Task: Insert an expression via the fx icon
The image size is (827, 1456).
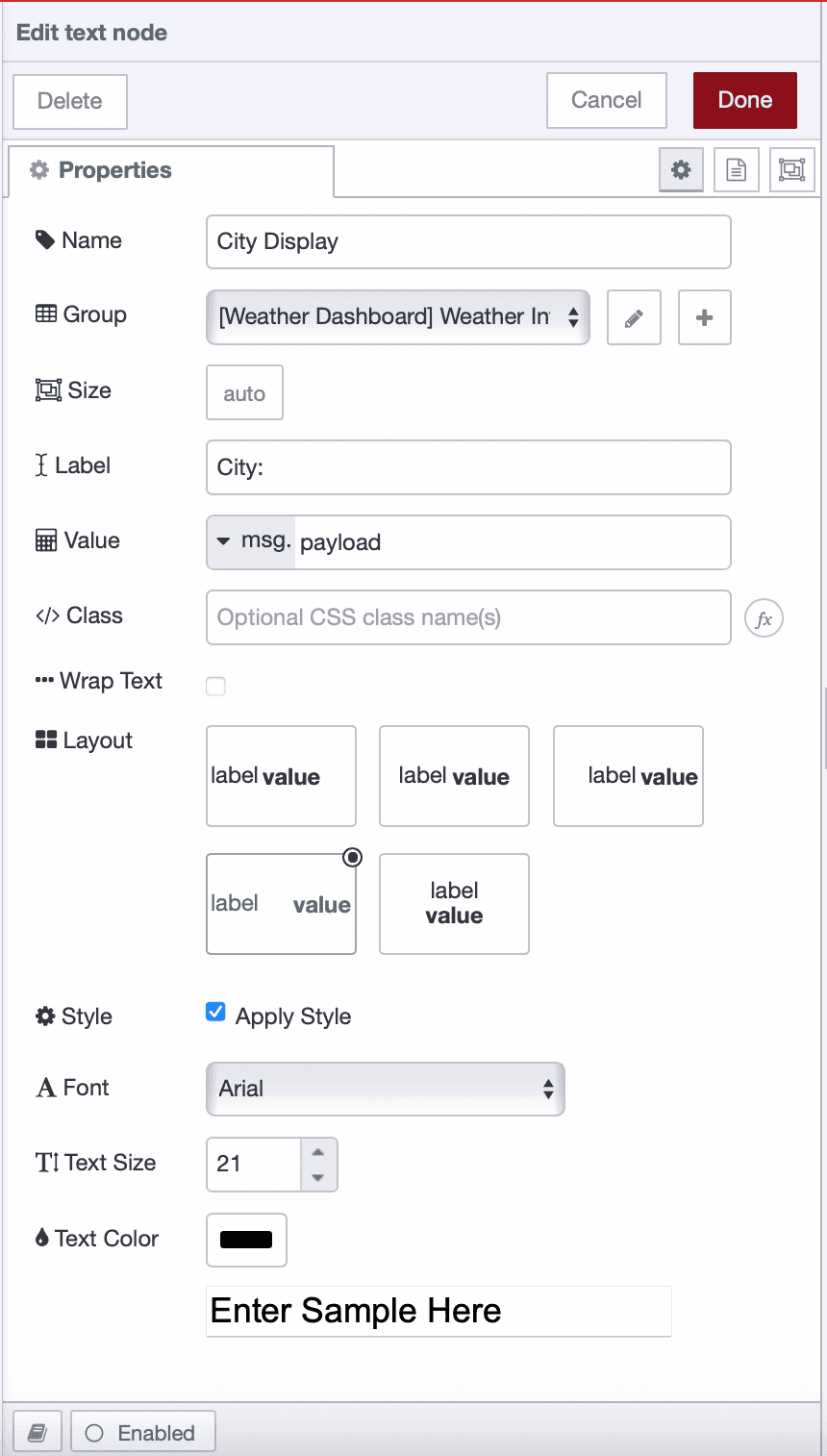Action: 764,618
